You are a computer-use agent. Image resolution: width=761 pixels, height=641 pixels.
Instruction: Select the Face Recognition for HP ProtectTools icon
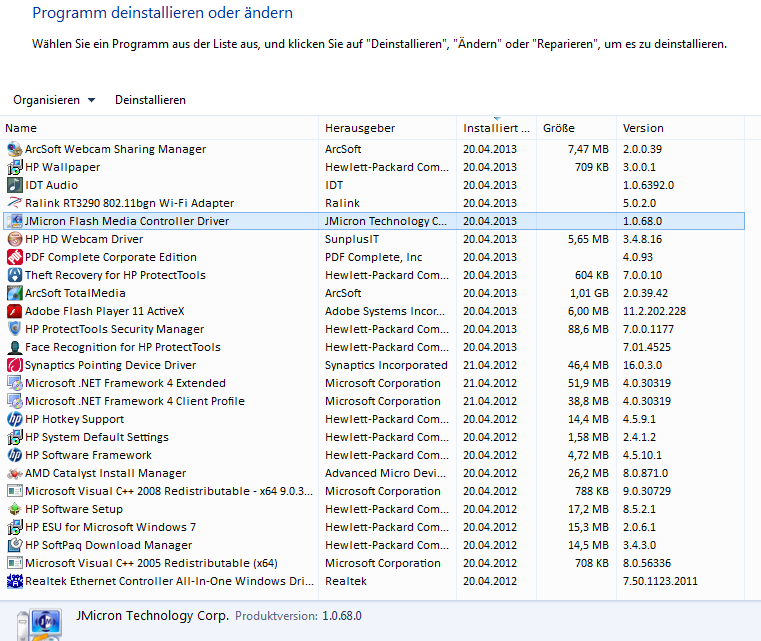(x=15, y=347)
